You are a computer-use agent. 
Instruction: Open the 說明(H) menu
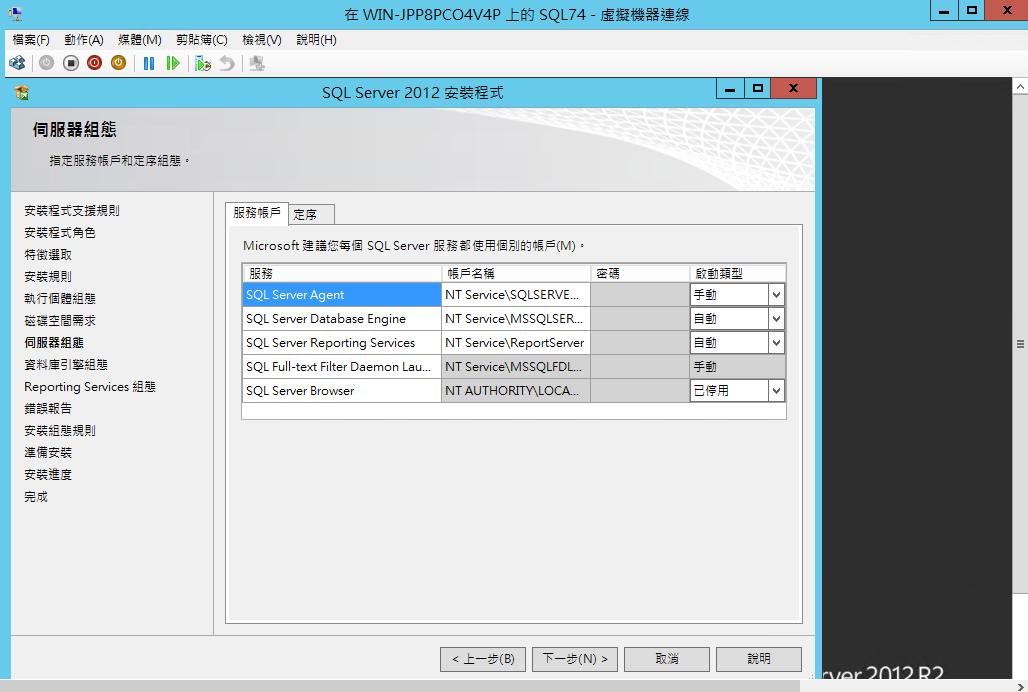click(316, 40)
